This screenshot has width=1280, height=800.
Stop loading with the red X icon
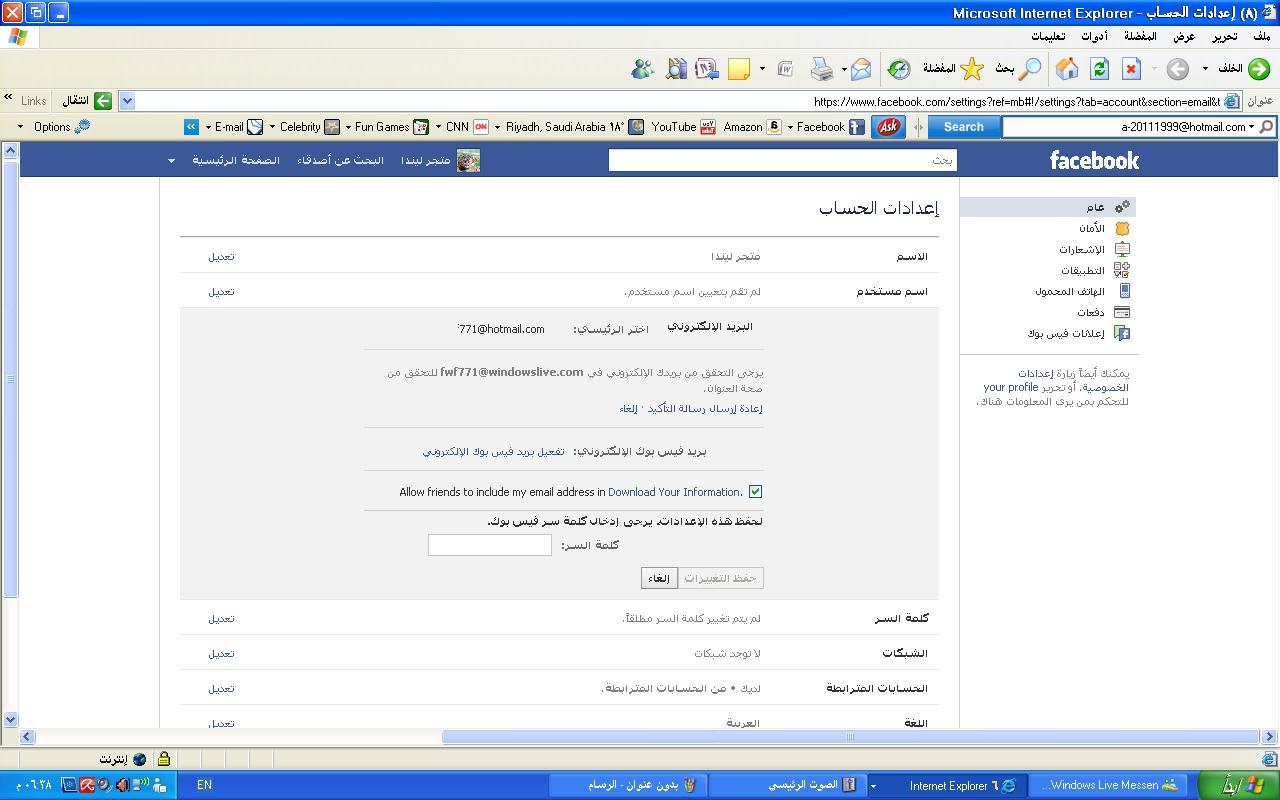click(1131, 69)
